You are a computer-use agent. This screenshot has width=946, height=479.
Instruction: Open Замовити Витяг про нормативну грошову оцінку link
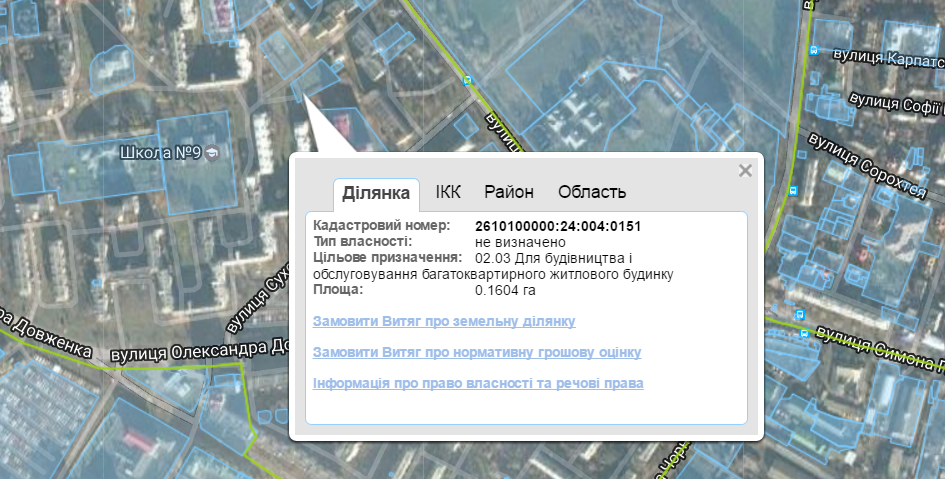(477, 352)
